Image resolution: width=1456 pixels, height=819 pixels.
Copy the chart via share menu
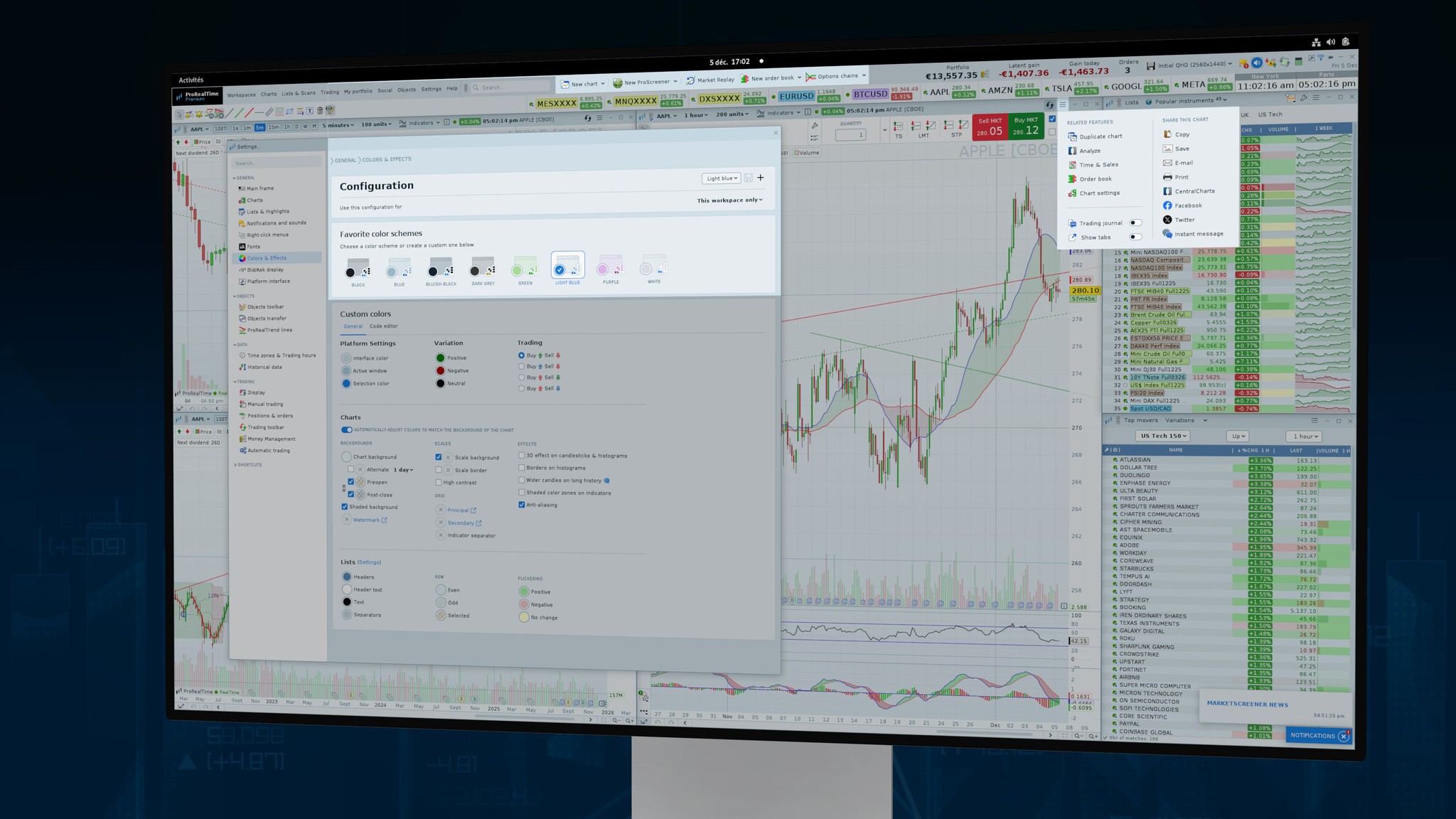click(x=1177, y=134)
